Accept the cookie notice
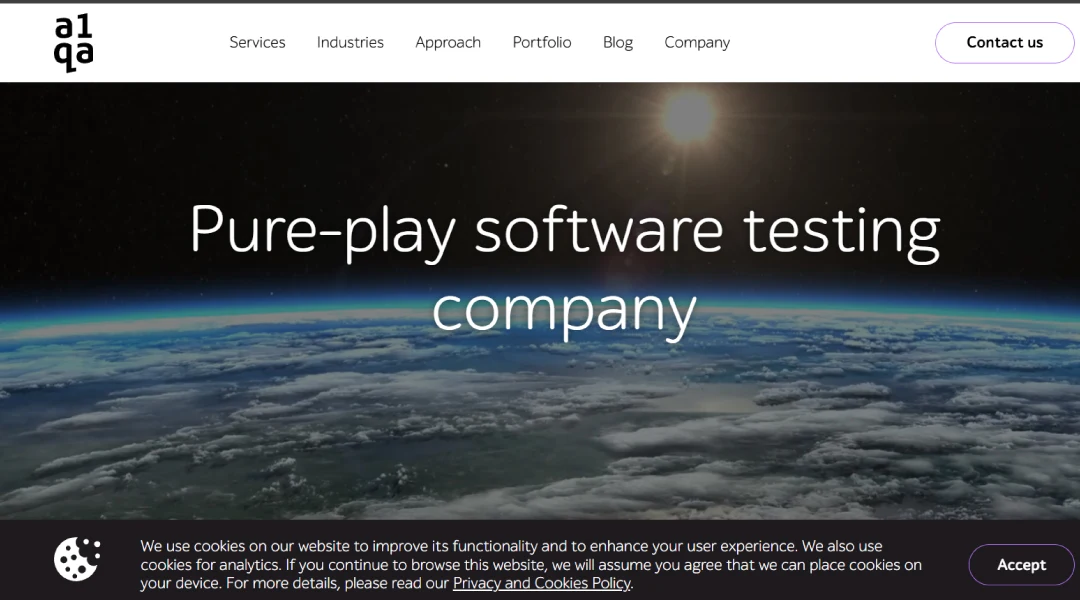This screenshot has width=1080, height=600. pyautogui.click(x=1021, y=565)
